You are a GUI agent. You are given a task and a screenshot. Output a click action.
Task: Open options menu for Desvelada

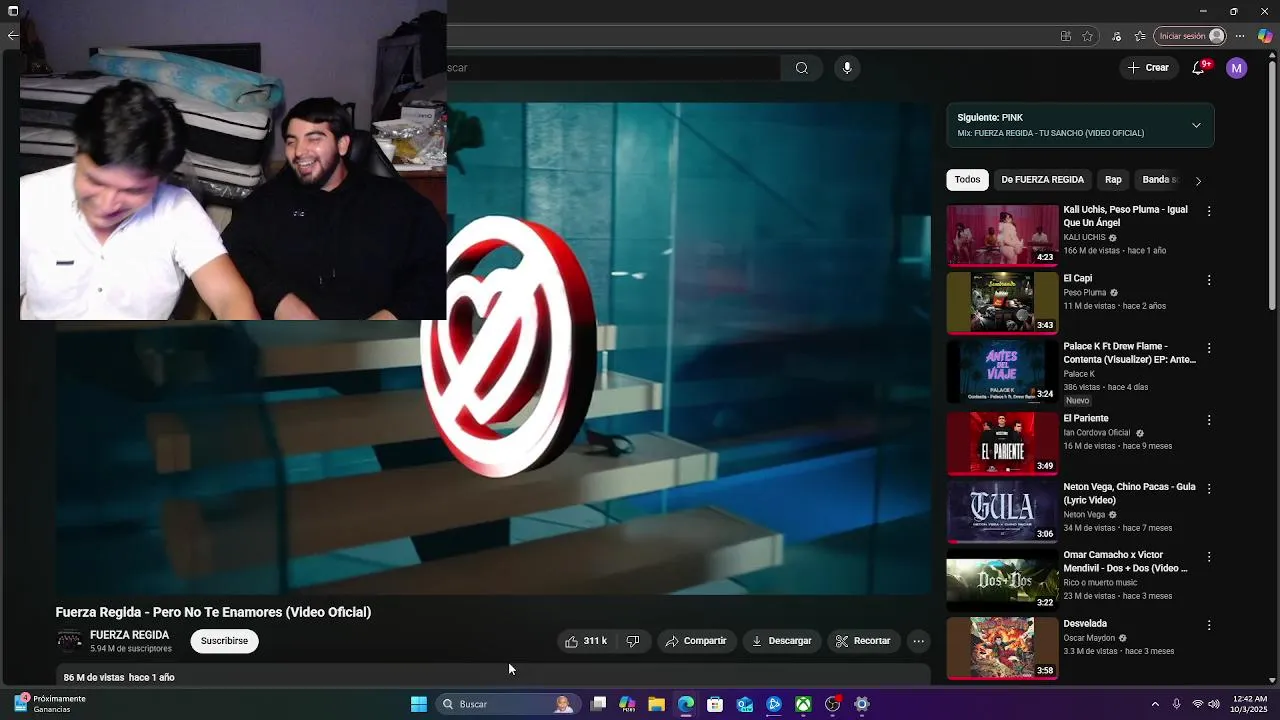point(1209,625)
